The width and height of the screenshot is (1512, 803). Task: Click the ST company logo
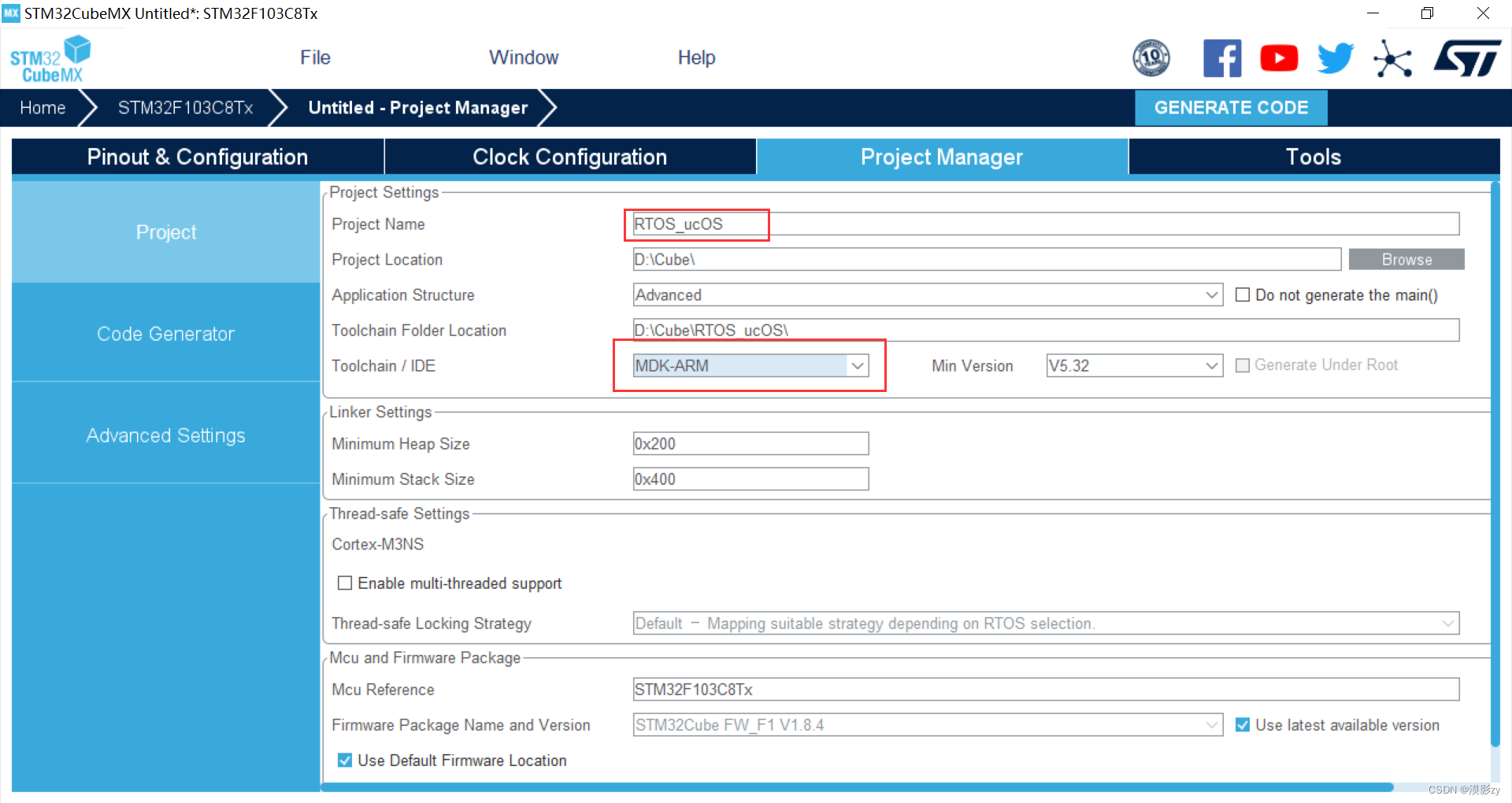(1467, 58)
